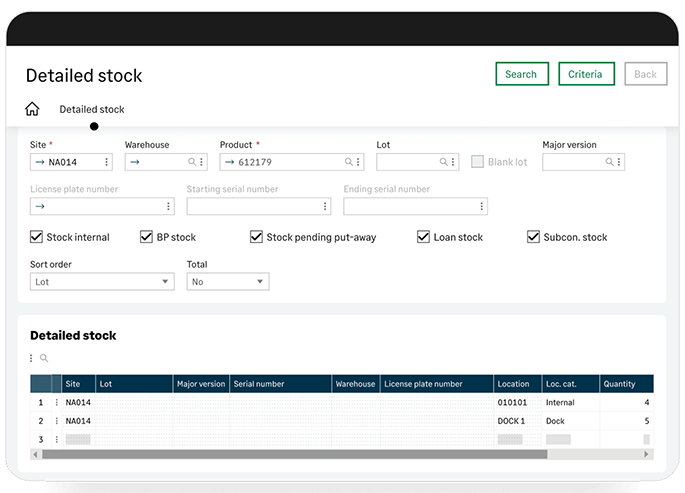Open Ending serial number actions dots
Screen dimensions: 685x493
point(481,206)
